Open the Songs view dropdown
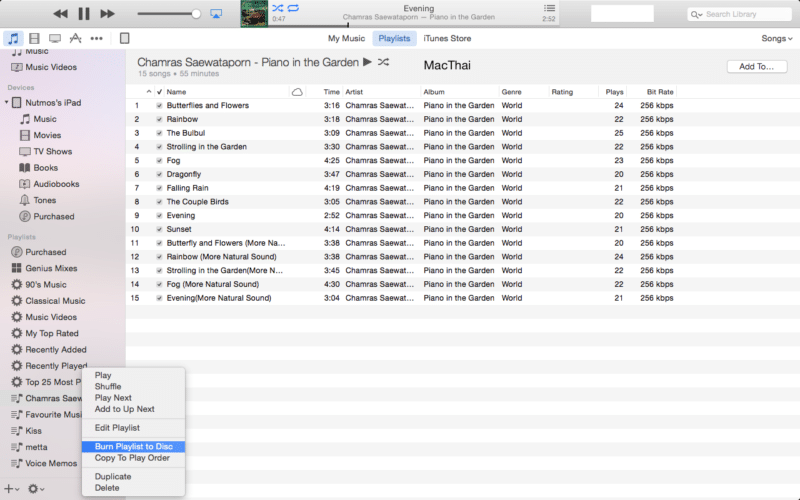The height and width of the screenshot is (500, 800). [x=776, y=38]
